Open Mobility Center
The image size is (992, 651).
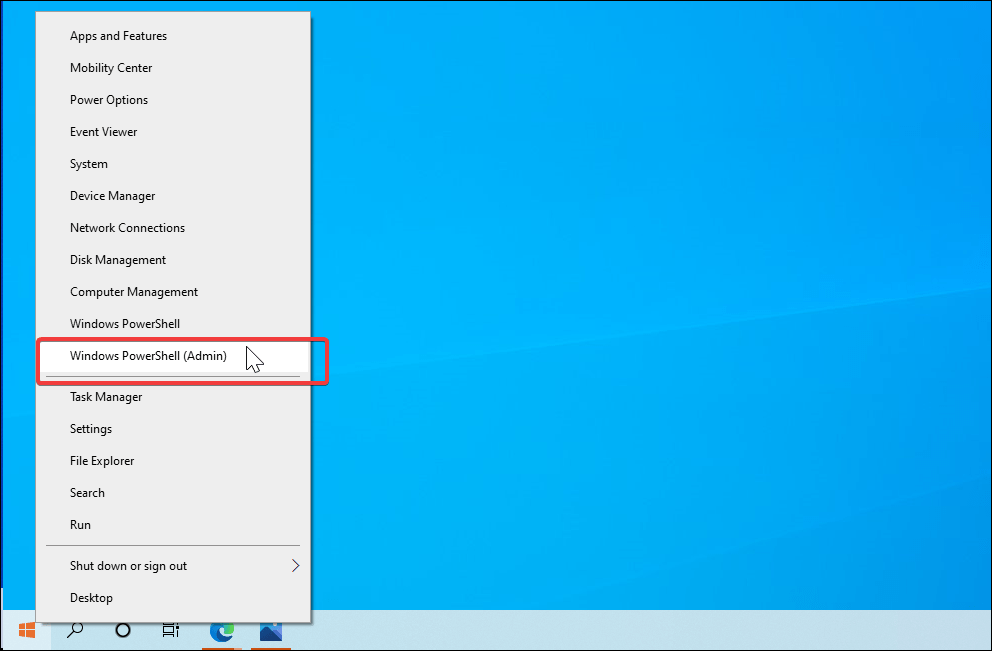(x=173, y=68)
